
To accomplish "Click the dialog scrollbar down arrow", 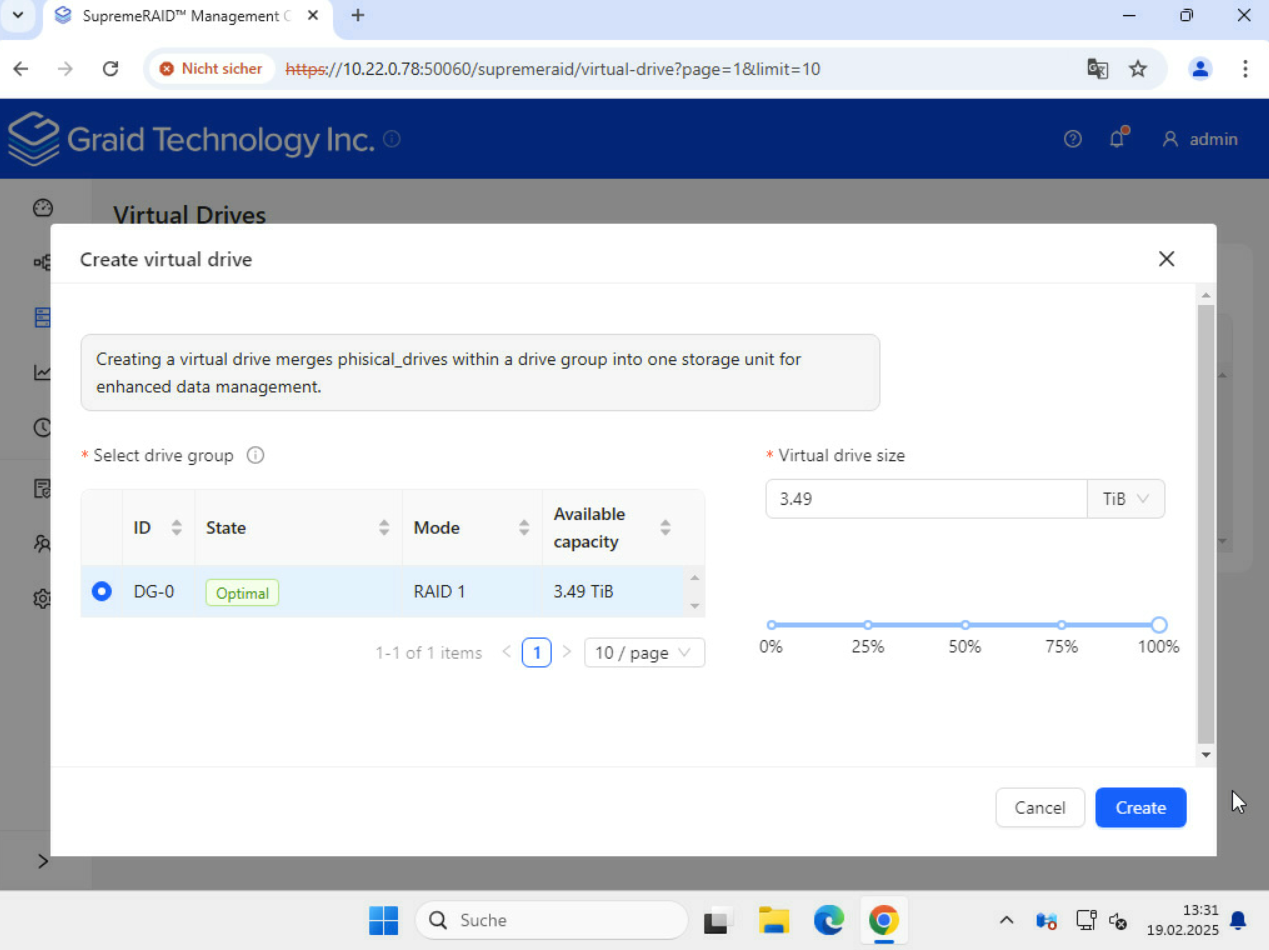I will pos(1206,755).
